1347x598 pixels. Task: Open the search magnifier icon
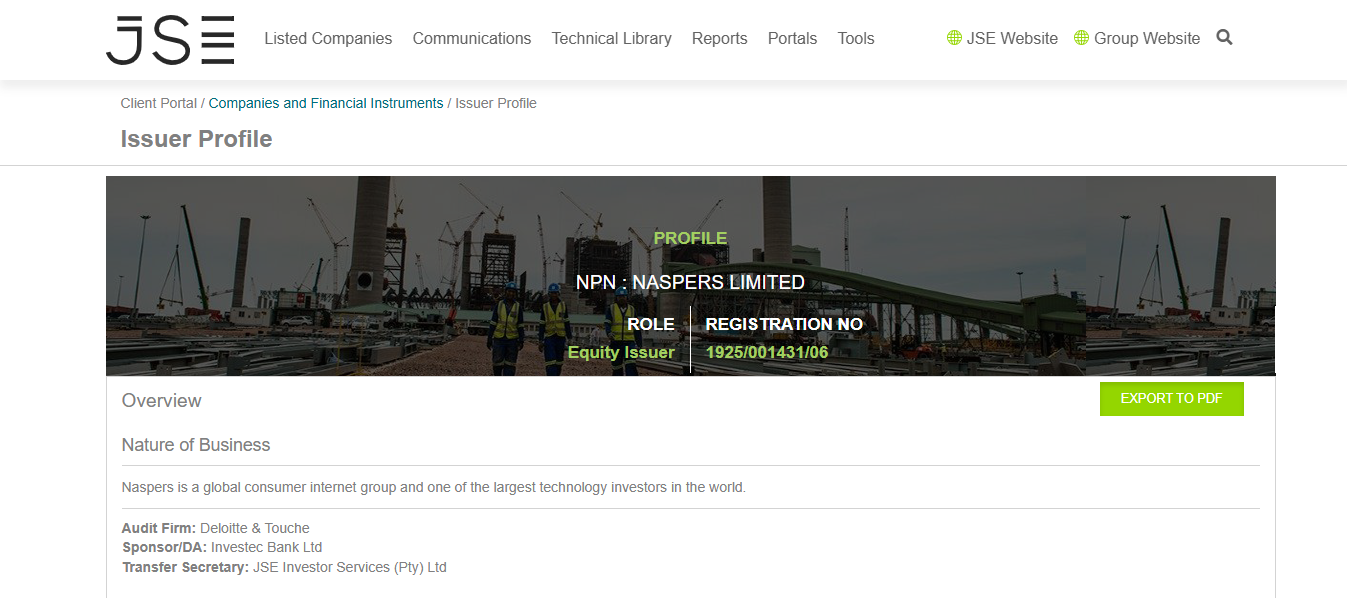pyautogui.click(x=1224, y=38)
